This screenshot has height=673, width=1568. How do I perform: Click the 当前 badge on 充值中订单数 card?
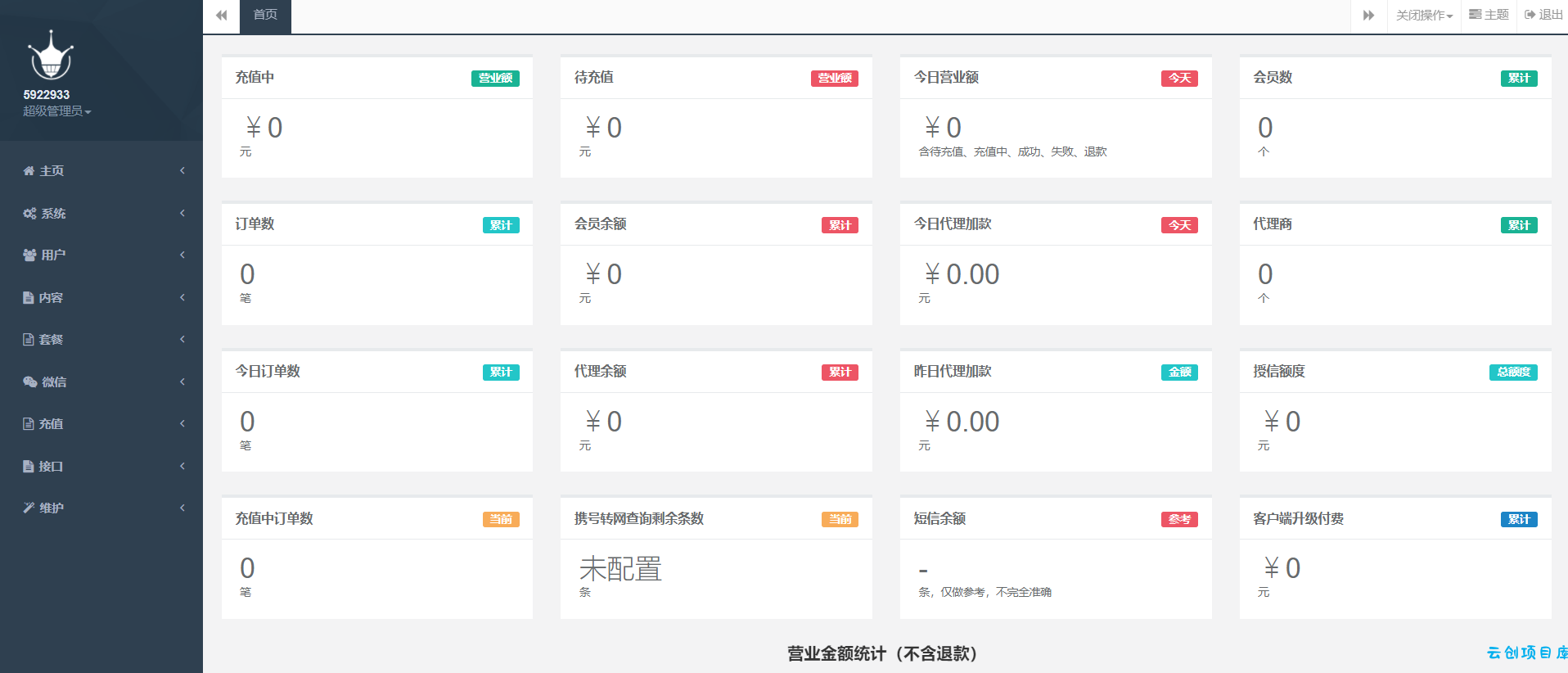coord(501,519)
